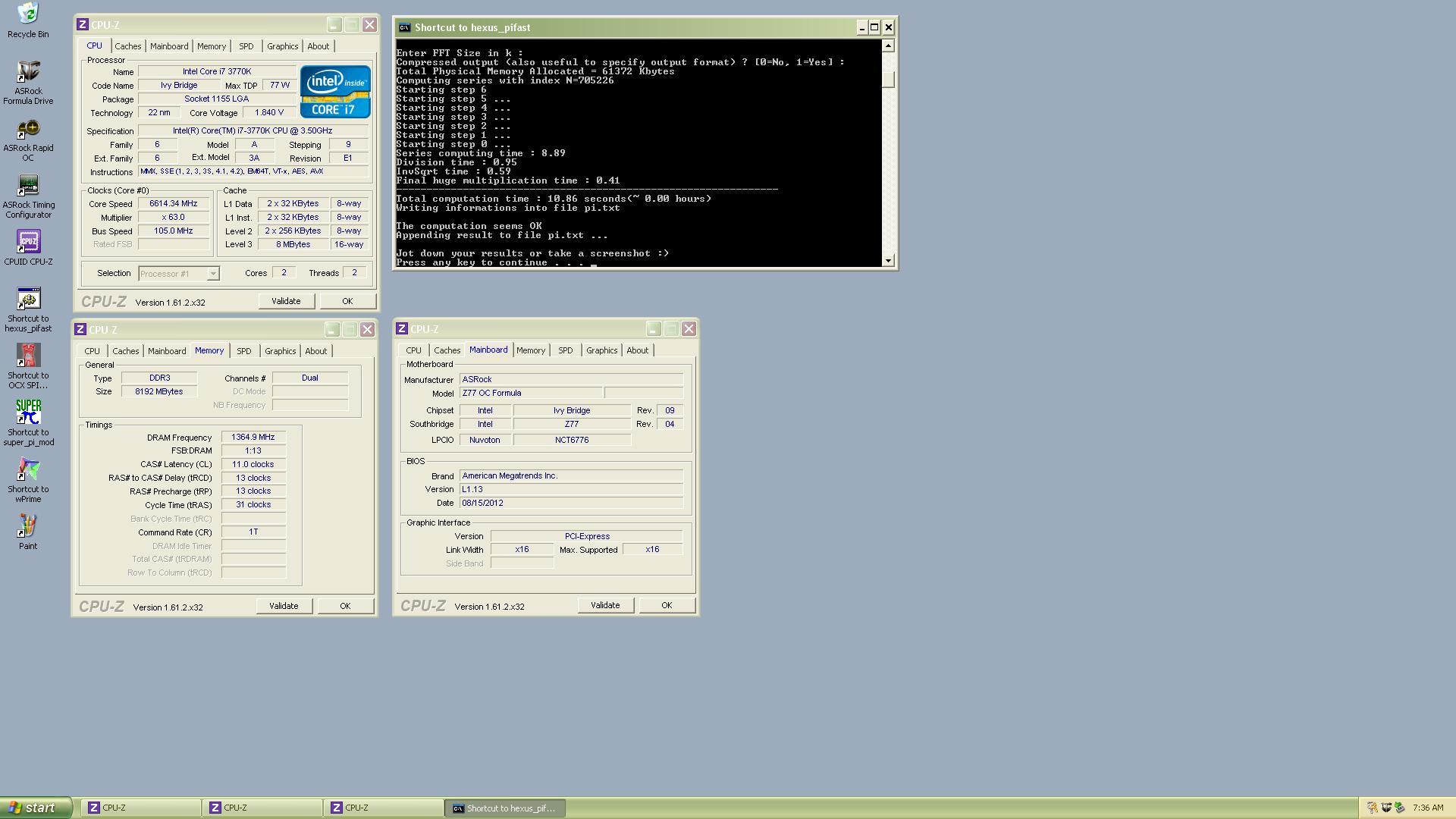Click Bus Speed value 105.0 MHz

pyautogui.click(x=174, y=231)
